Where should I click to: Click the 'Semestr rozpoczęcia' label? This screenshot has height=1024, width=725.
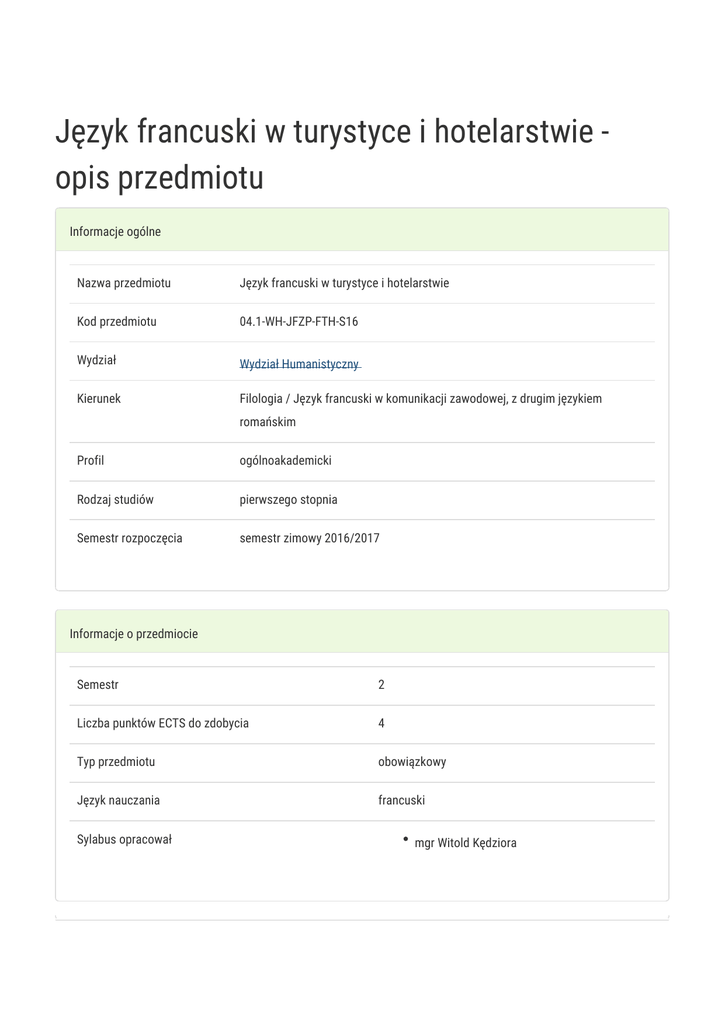(x=129, y=538)
